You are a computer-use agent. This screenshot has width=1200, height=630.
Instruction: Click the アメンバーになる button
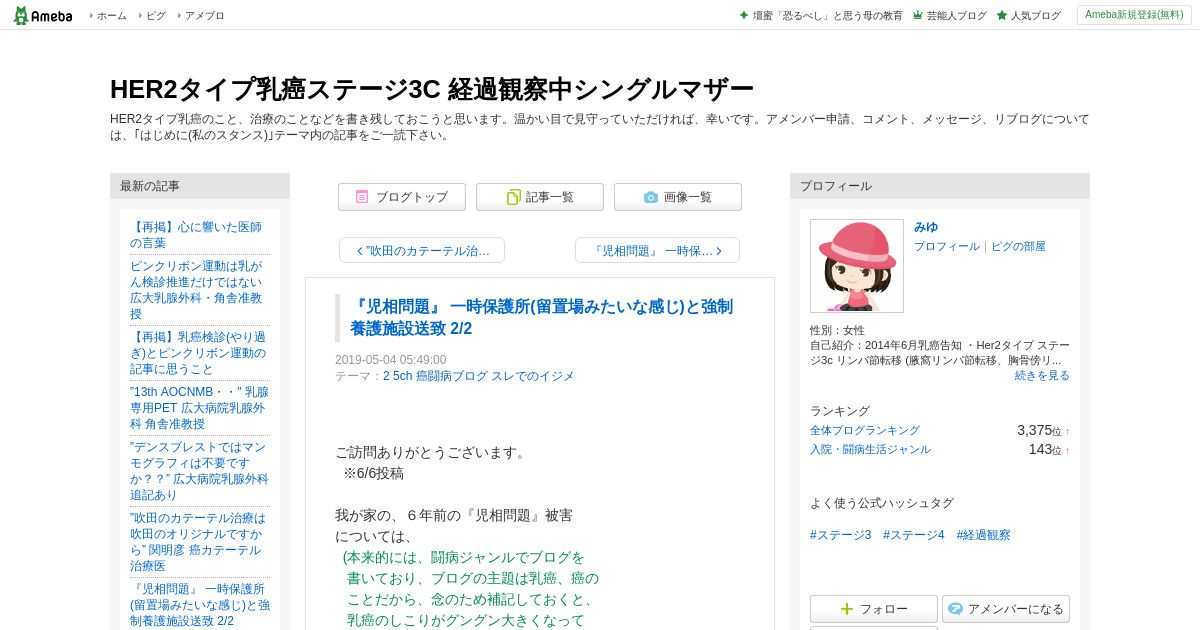pyautogui.click(x=1006, y=609)
